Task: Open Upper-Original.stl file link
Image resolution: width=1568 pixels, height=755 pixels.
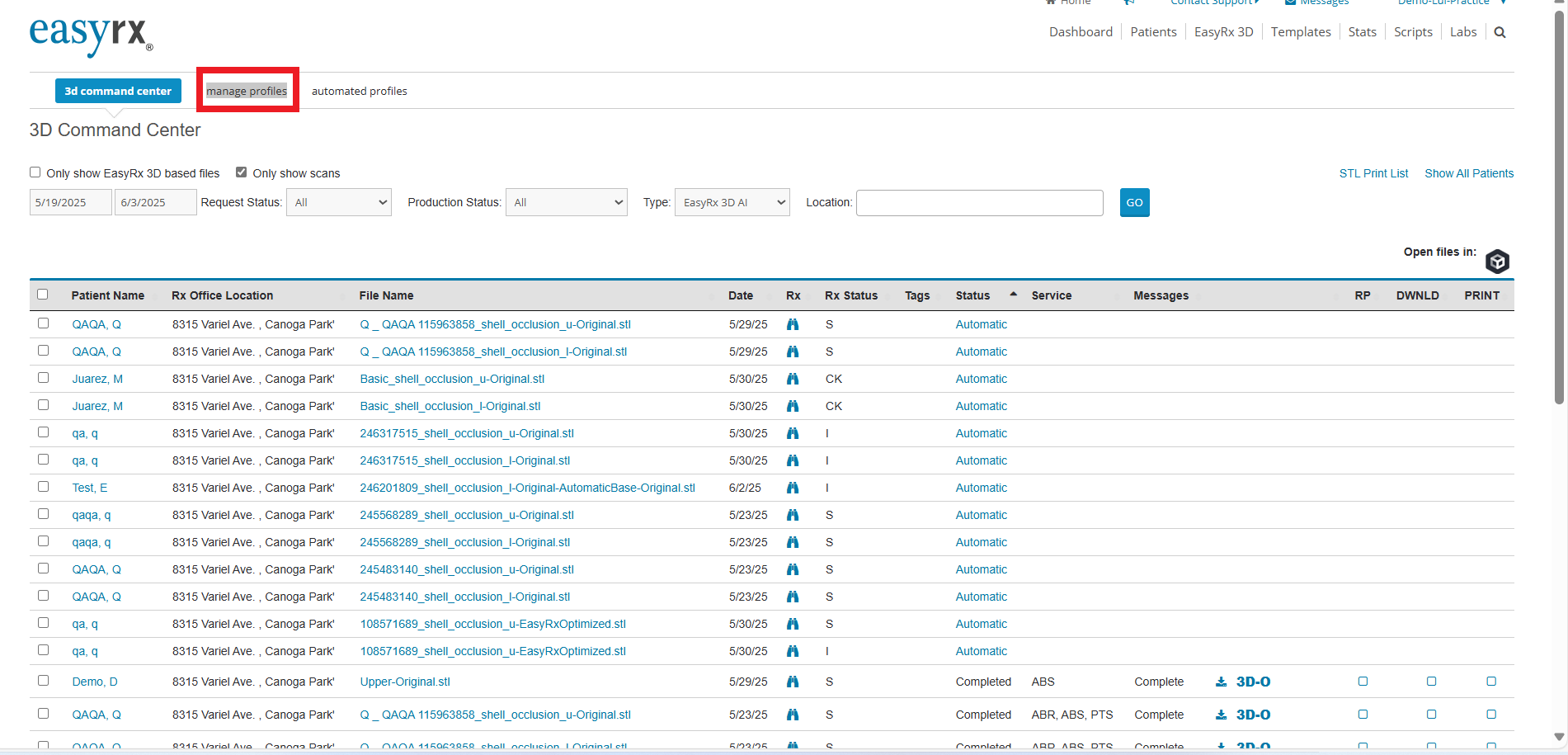Action: (x=405, y=682)
